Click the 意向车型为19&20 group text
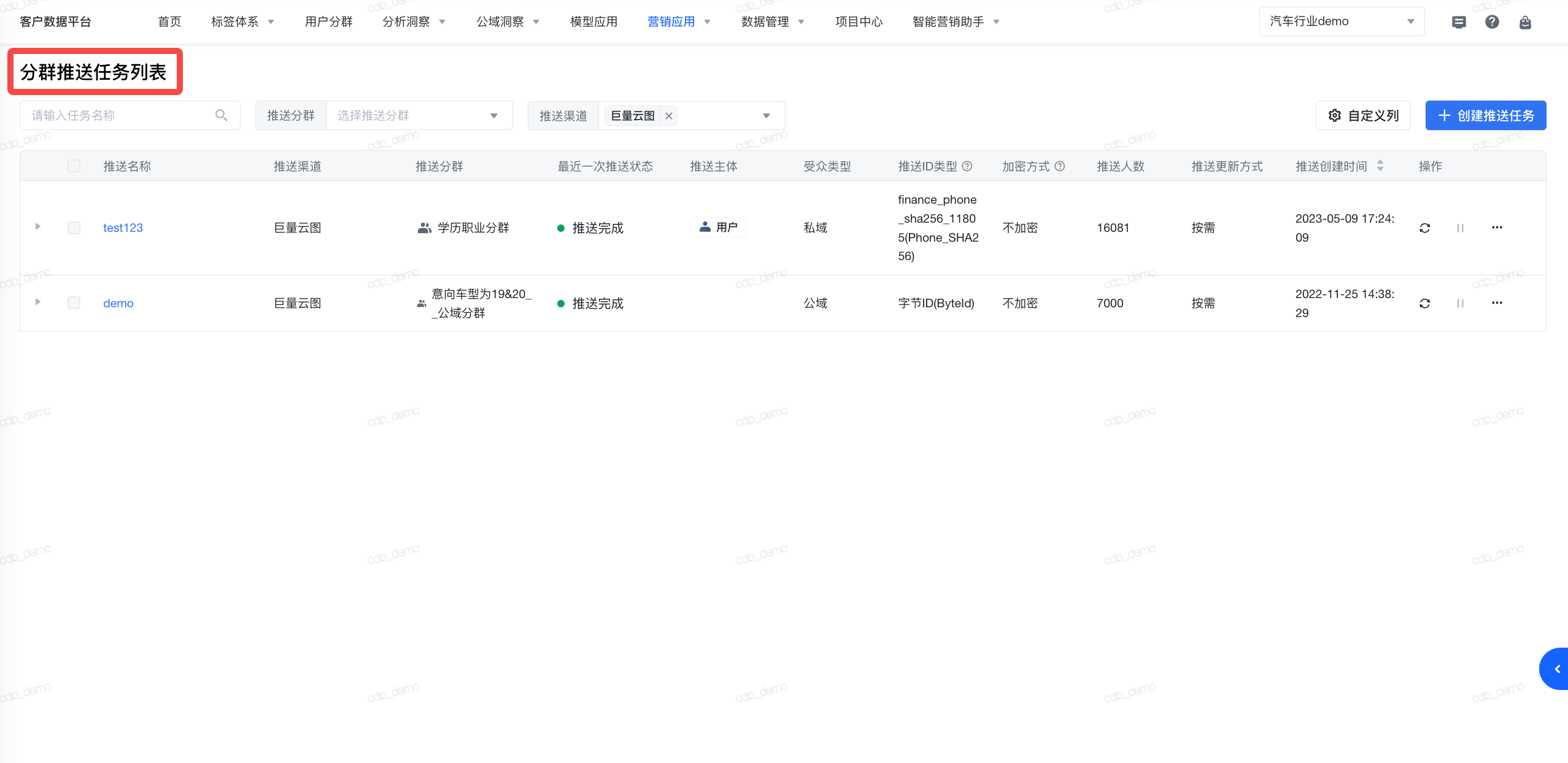This screenshot has height=763, width=1568. tap(481, 303)
